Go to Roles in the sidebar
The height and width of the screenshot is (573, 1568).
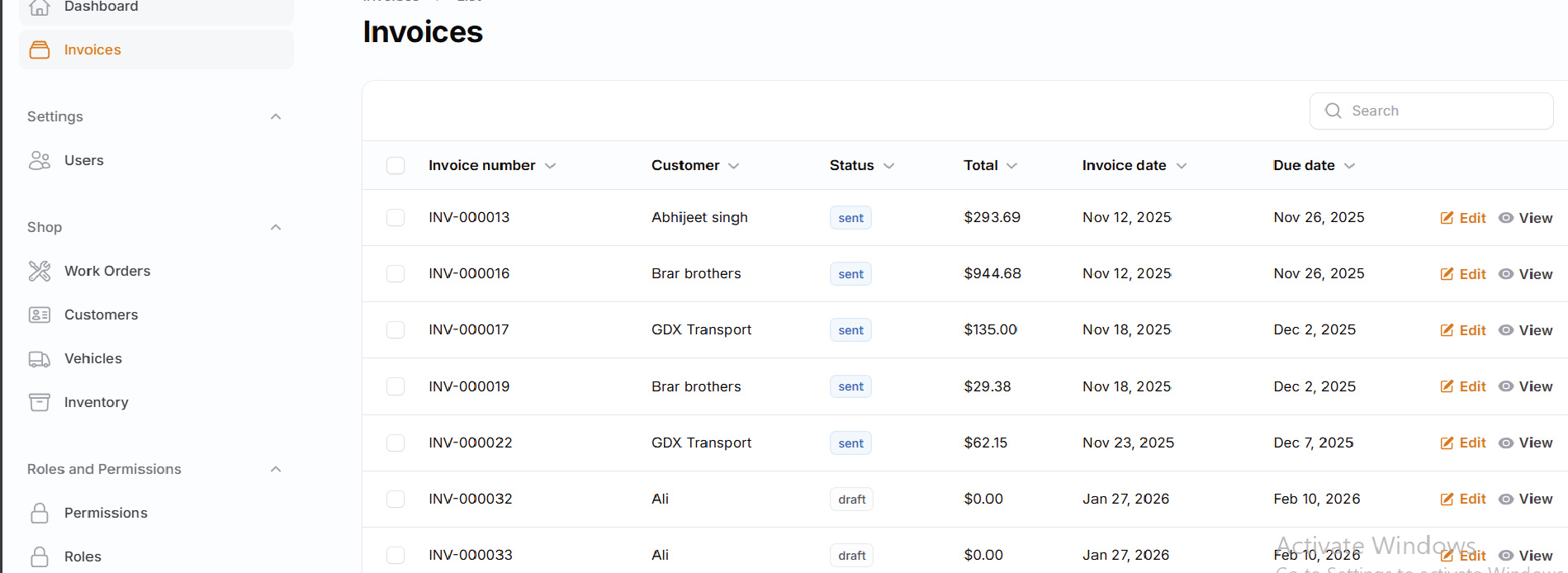pyautogui.click(x=83, y=556)
